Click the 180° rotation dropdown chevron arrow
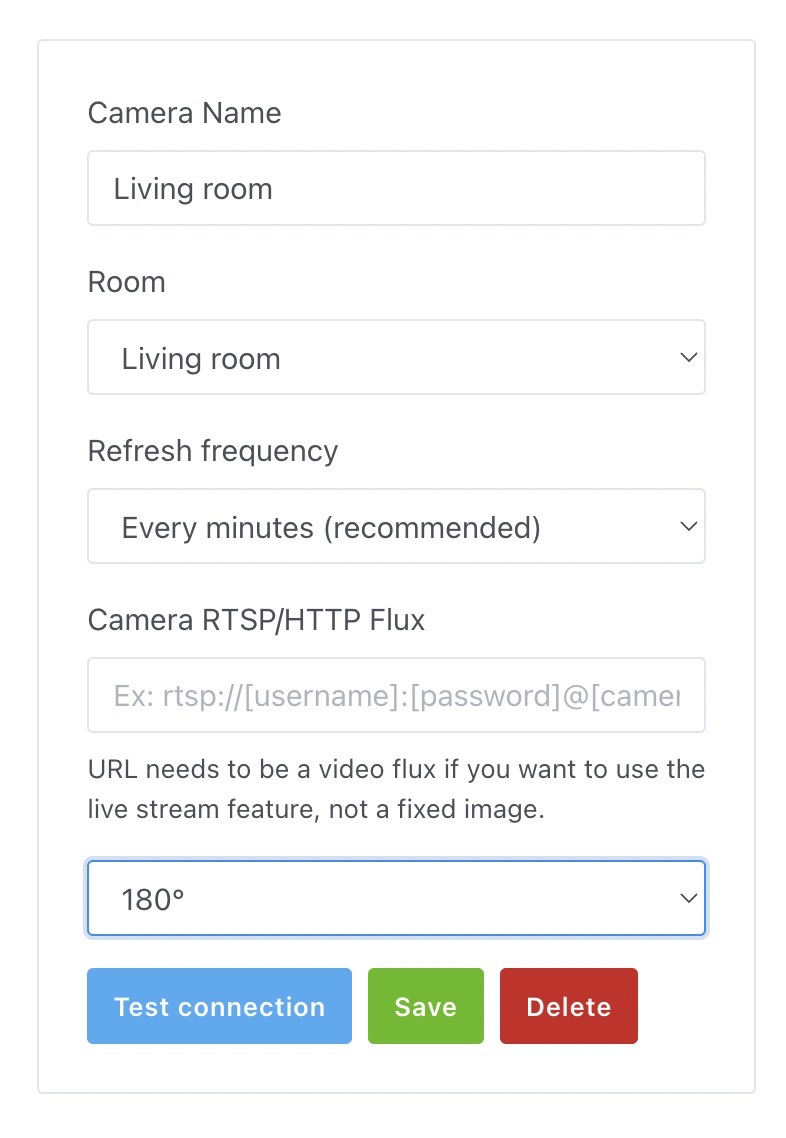This screenshot has width=786, height=1138. pyautogui.click(x=688, y=898)
